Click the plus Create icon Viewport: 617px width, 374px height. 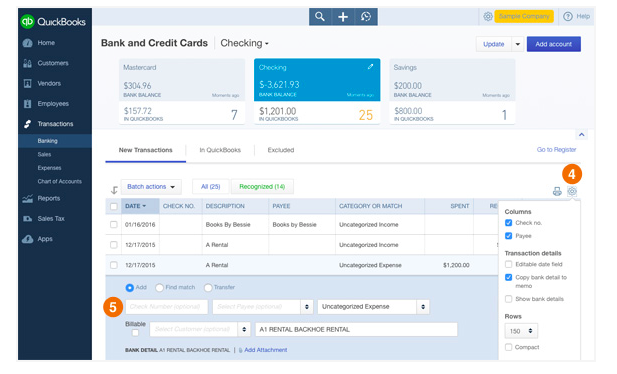click(343, 17)
